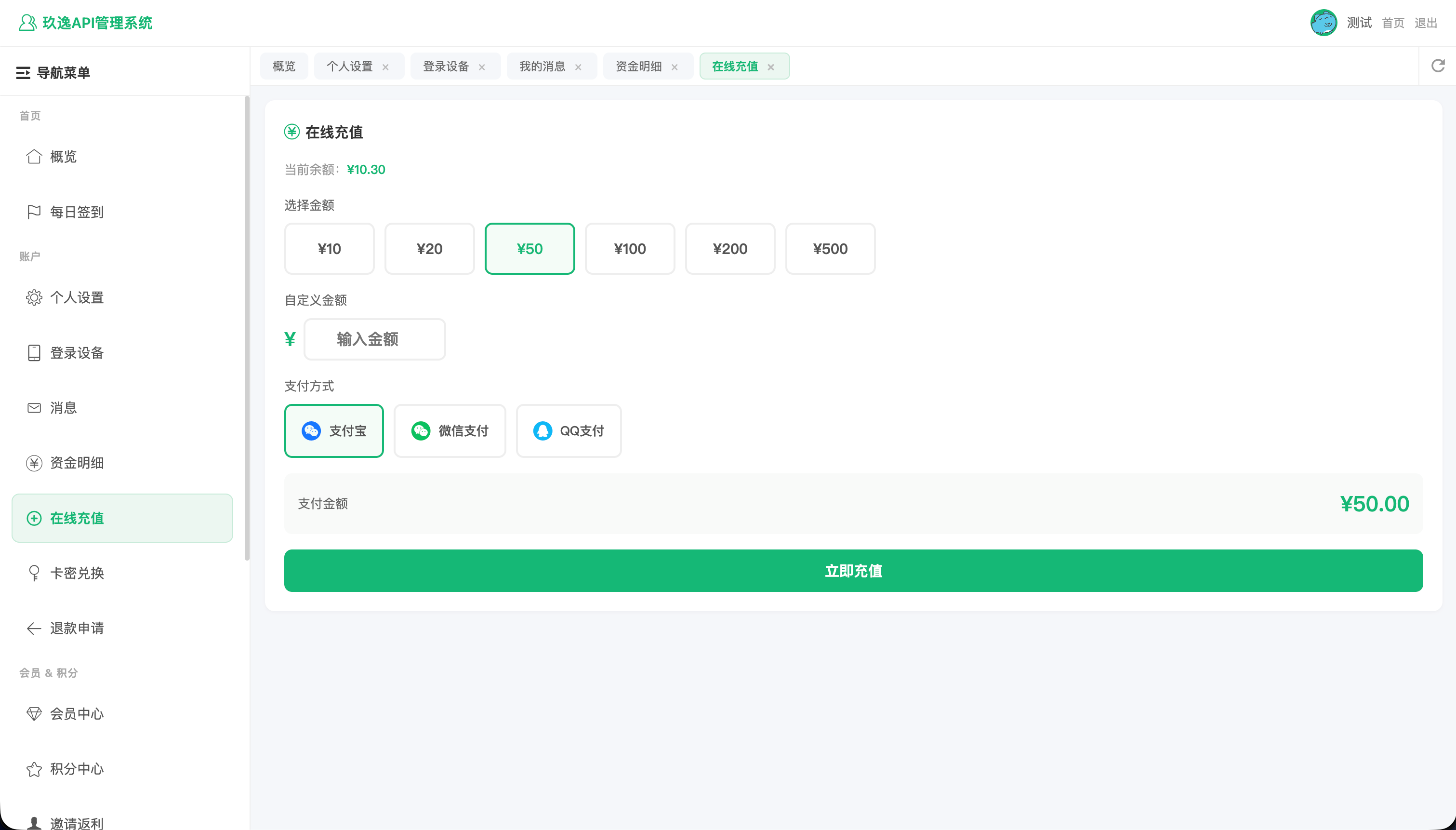Select the ¥50 amount option
The width and height of the screenshot is (1456, 830).
click(530, 249)
